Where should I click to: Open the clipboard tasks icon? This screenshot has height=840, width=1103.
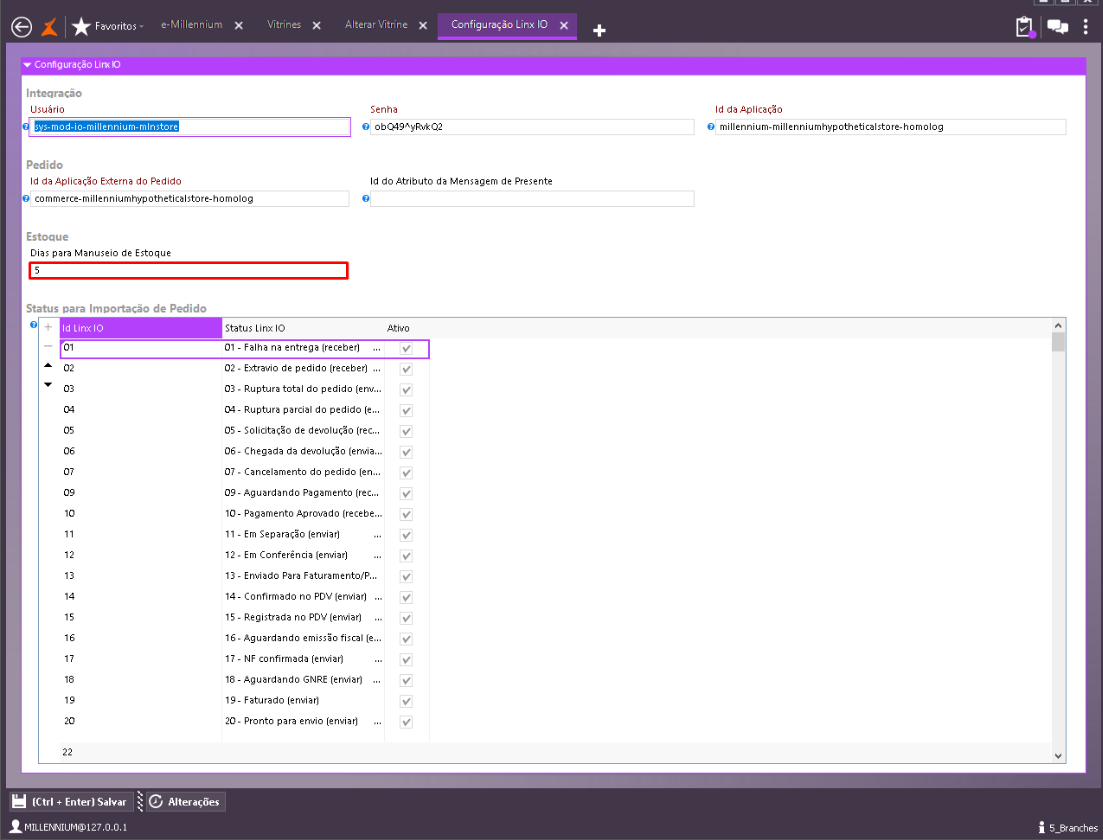click(1025, 27)
